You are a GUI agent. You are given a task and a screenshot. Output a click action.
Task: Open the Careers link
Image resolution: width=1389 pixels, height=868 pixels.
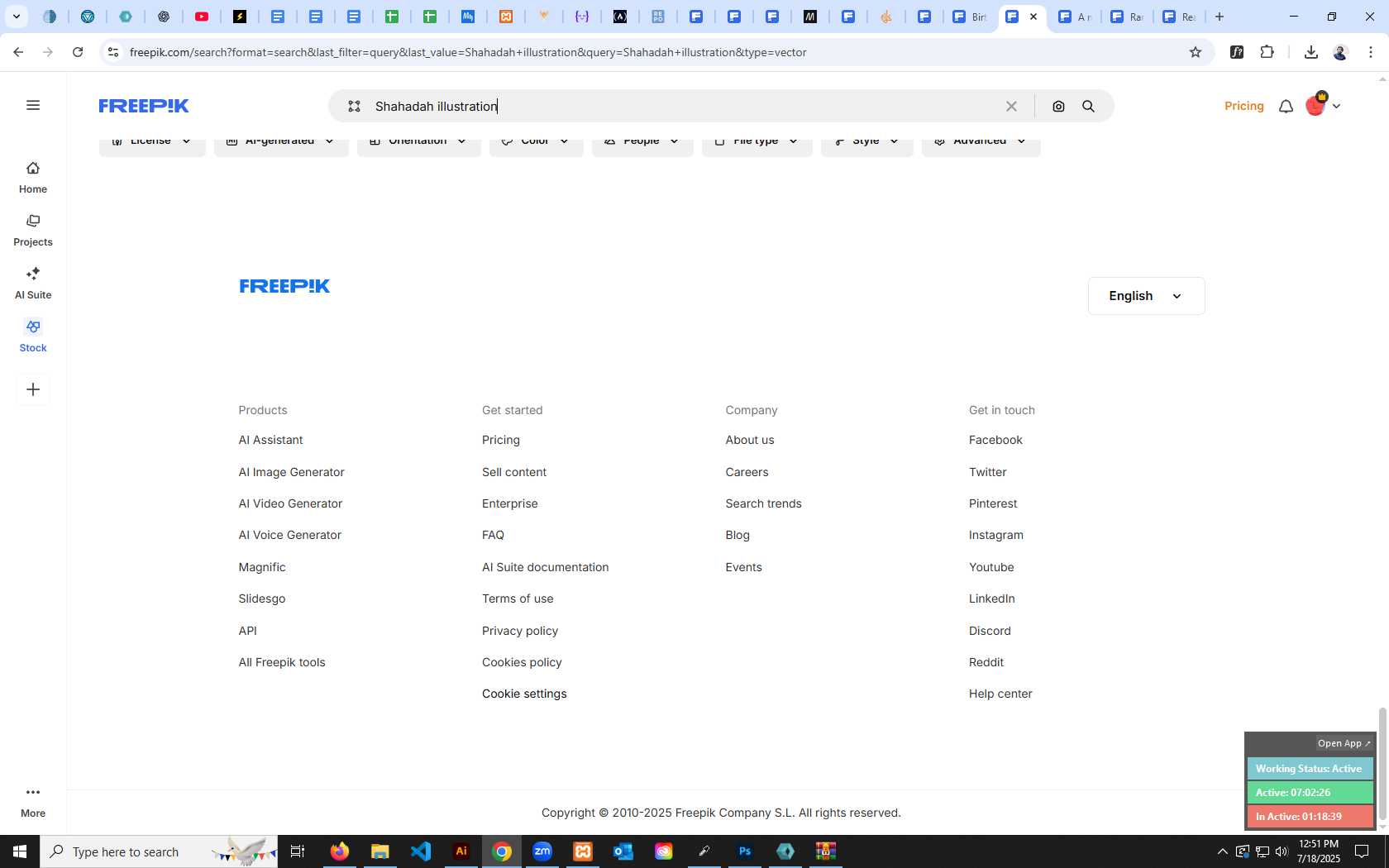pyautogui.click(x=747, y=472)
